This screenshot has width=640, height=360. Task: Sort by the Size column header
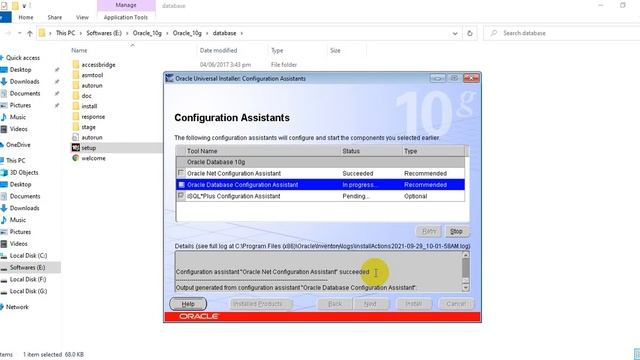pyautogui.click(x=335, y=51)
